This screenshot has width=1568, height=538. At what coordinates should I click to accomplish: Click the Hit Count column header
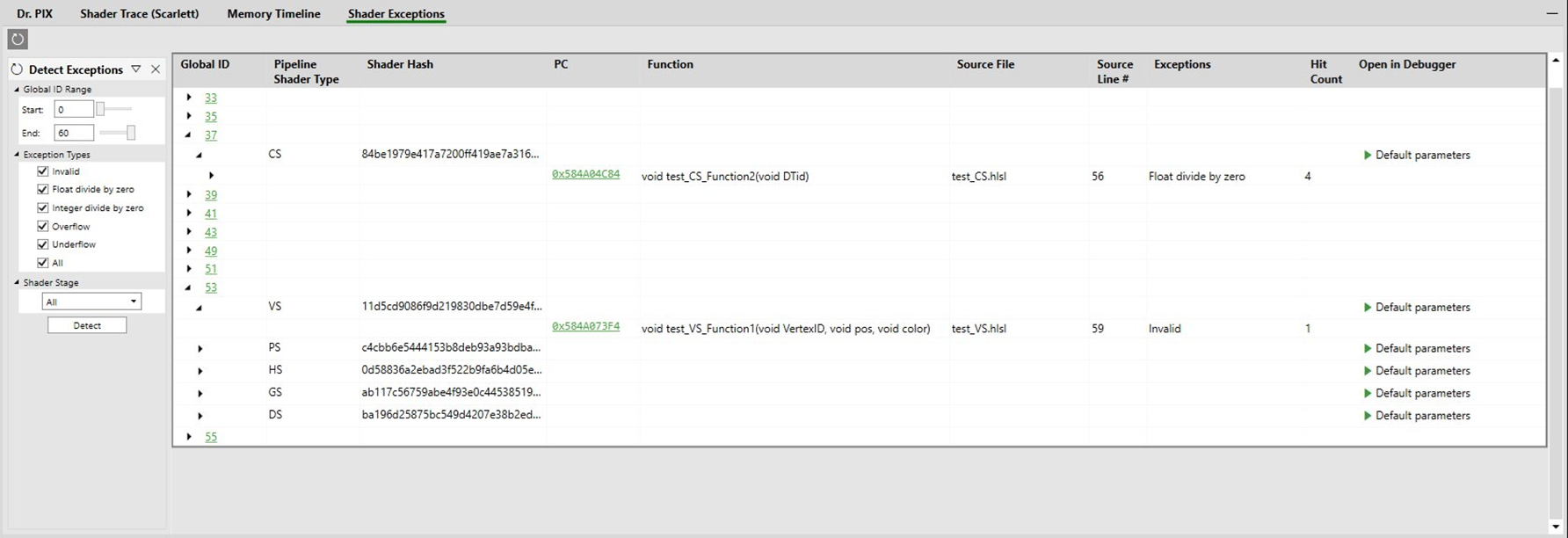pos(1325,71)
